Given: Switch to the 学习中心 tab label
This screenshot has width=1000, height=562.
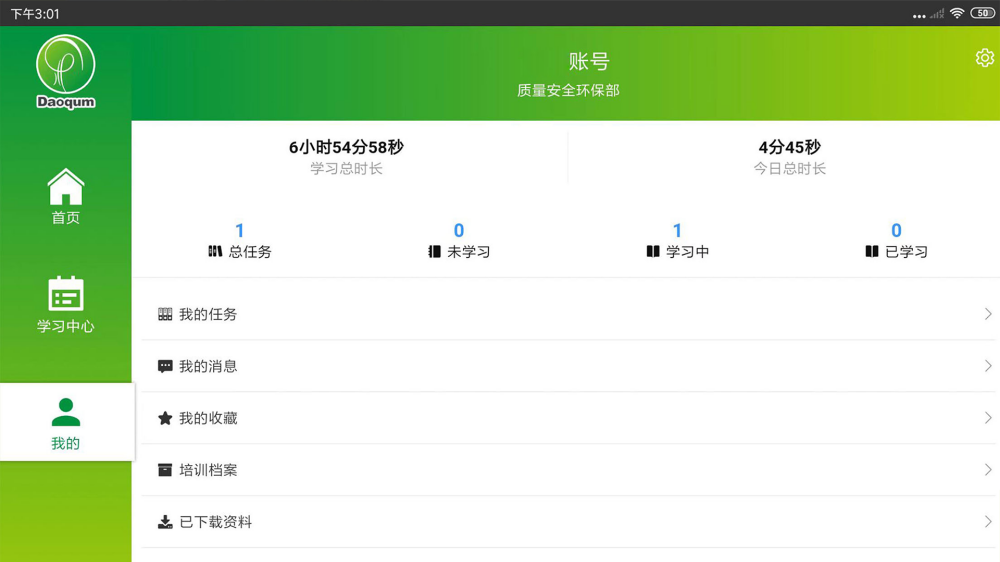Looking at the screenshot, I should [66, 326].
